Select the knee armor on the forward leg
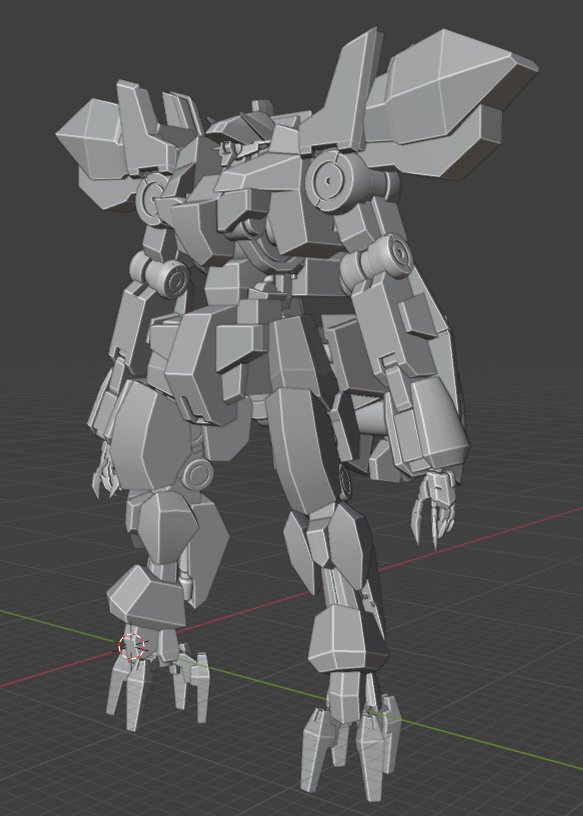583x816 pixels. pos(331,541)
